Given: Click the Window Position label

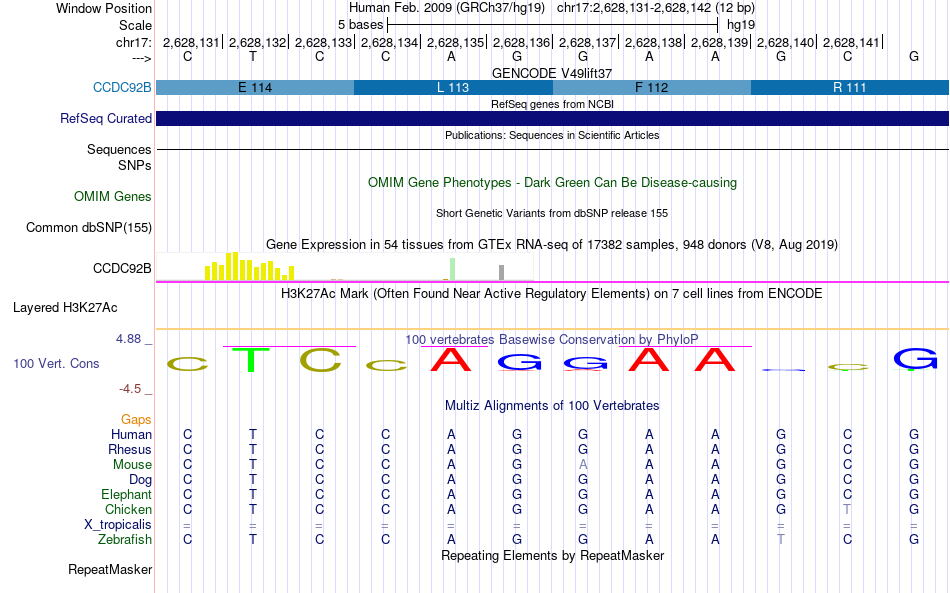Looking at the screenshot, I should tap(104, 8).
